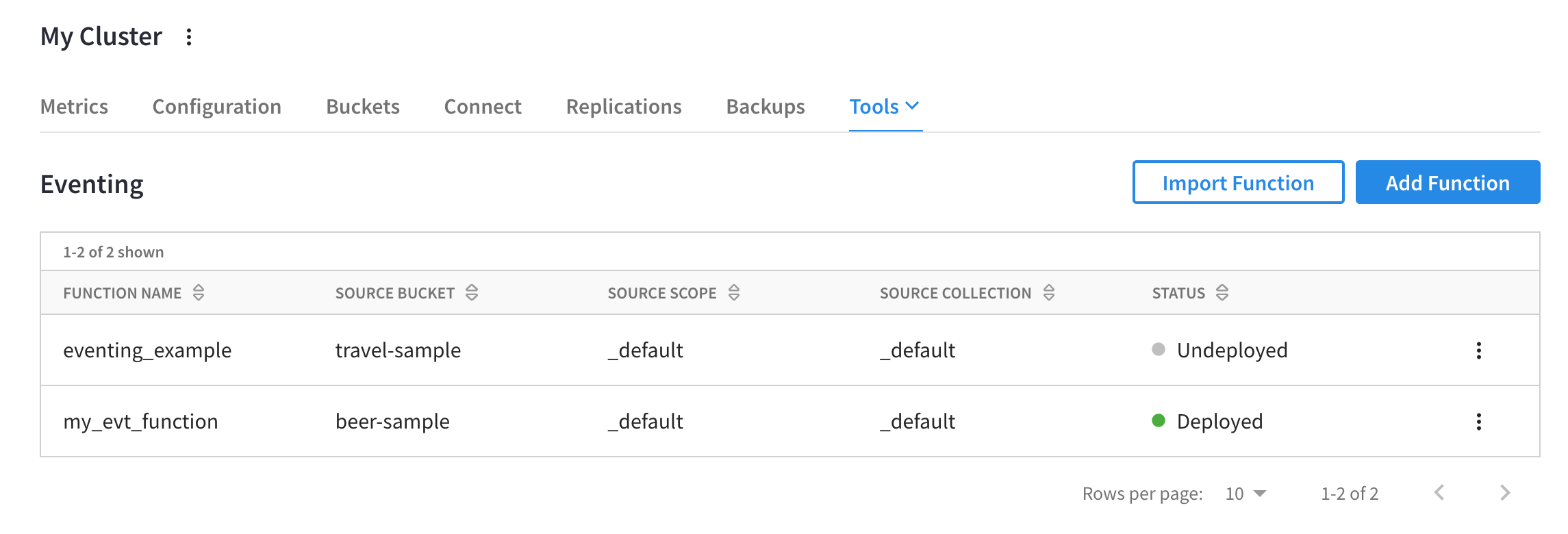Click the green Deployed status indicator
This screenshot has width=1568, height=534.
pos(1159,420)
